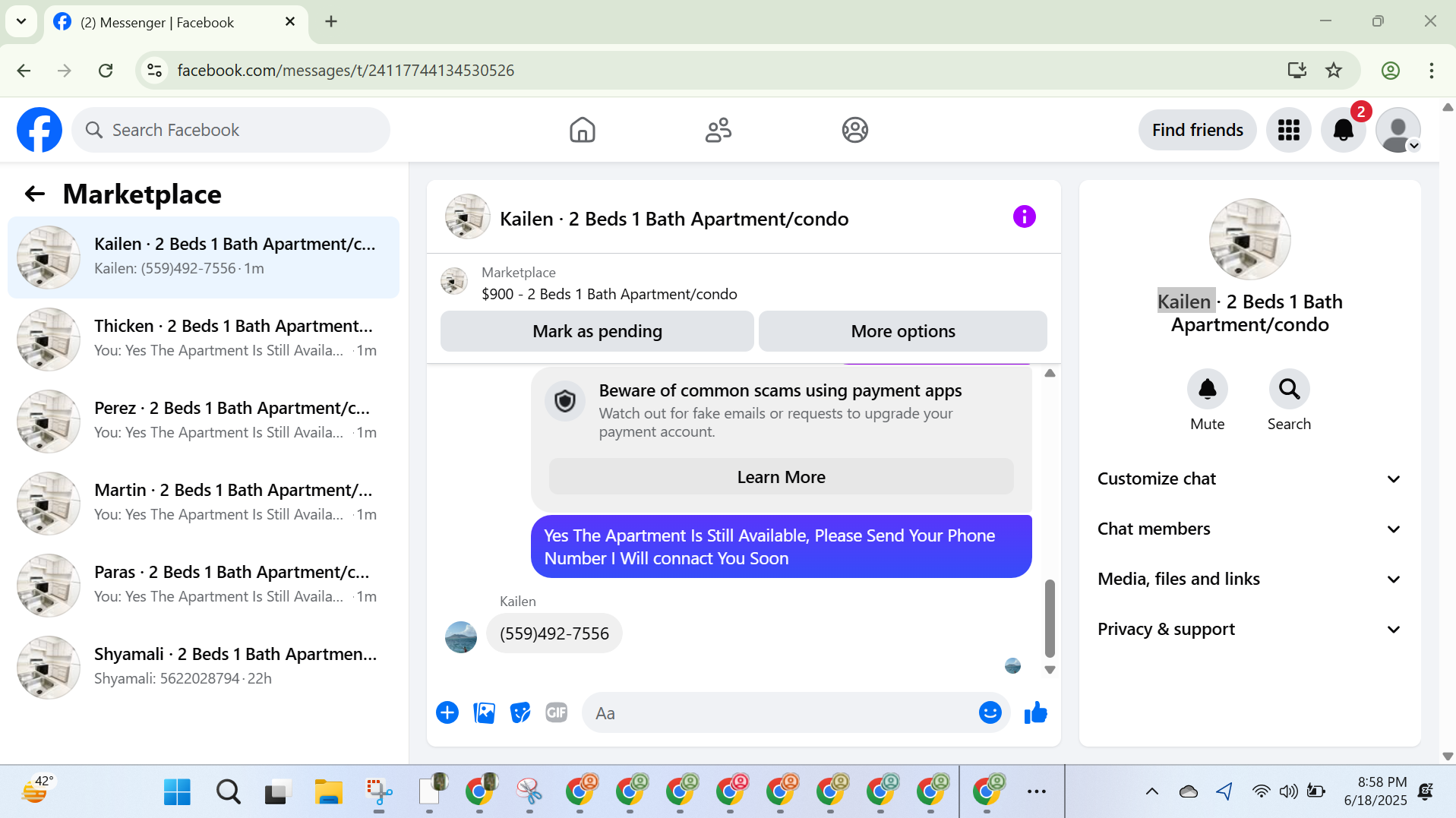Screen dimensions: 1456x818
Task: Click the chat scrollbar thumb
Action: [1050, 618]
